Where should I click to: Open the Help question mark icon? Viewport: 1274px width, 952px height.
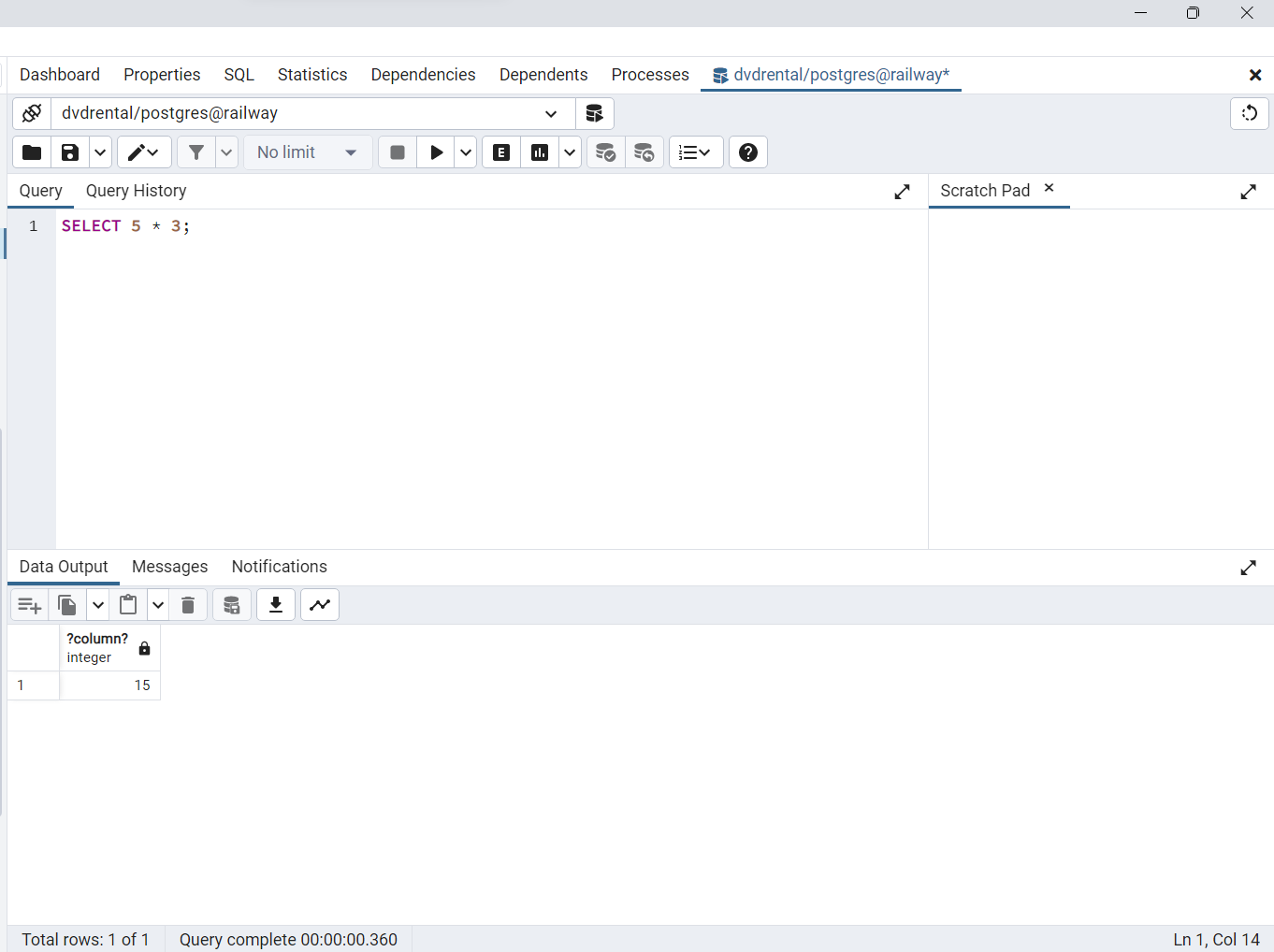tap(748, 152)
